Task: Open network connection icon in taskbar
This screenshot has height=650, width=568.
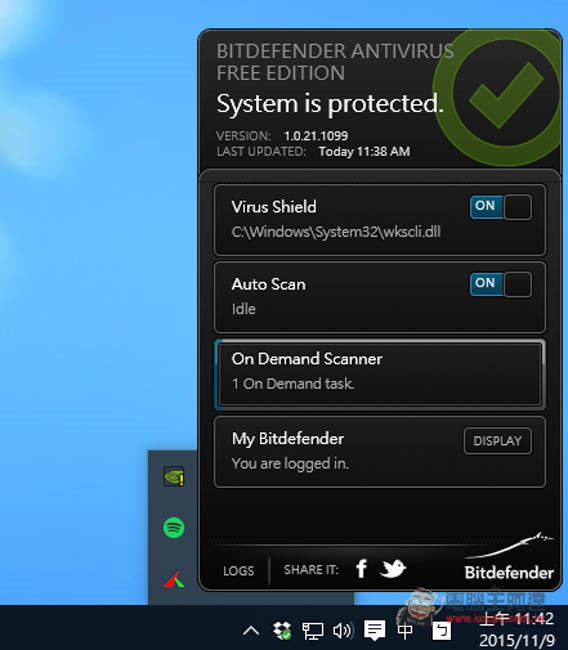Action: [x=312, y=631]
